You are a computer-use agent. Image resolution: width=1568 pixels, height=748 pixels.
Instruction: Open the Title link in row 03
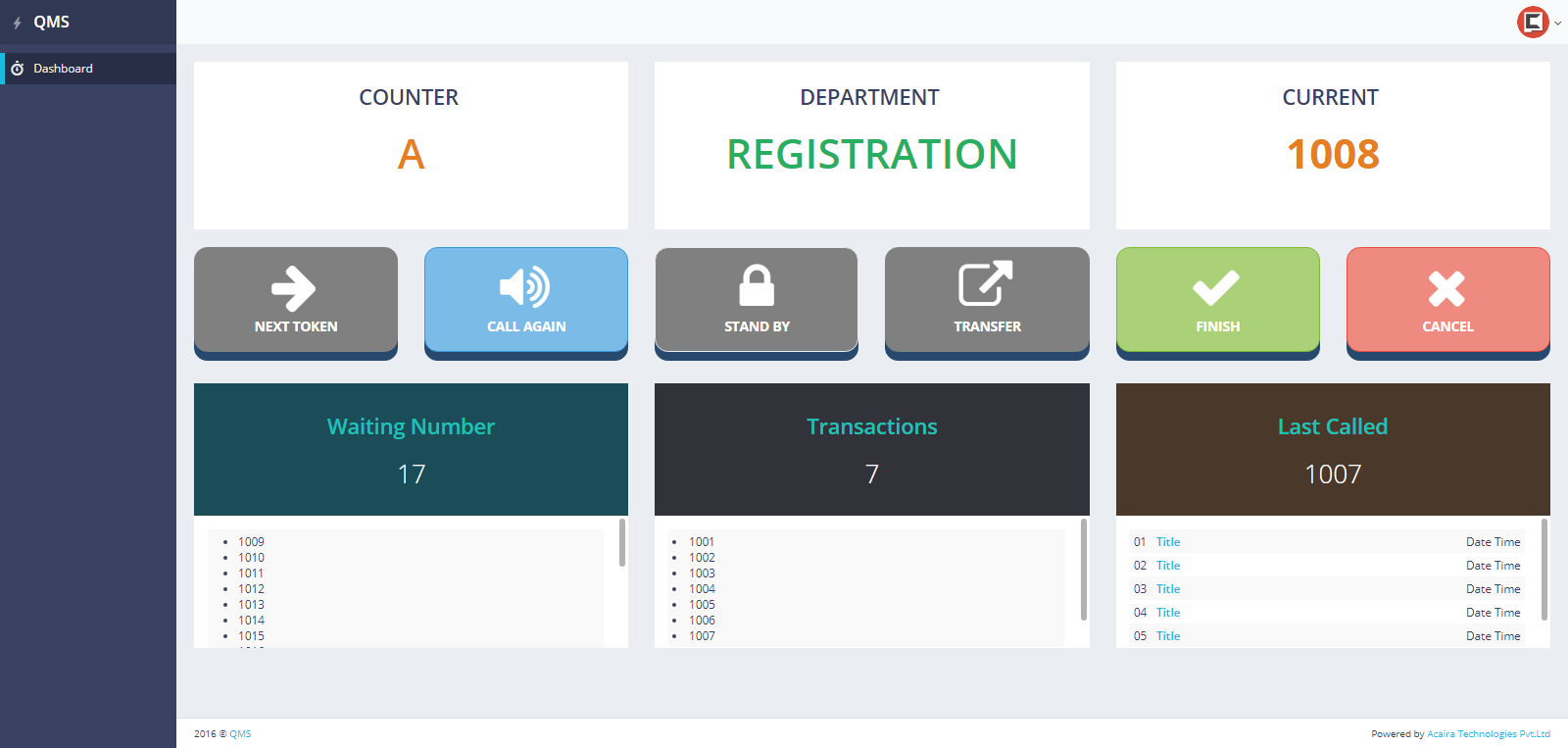[x=1167, y=589]
